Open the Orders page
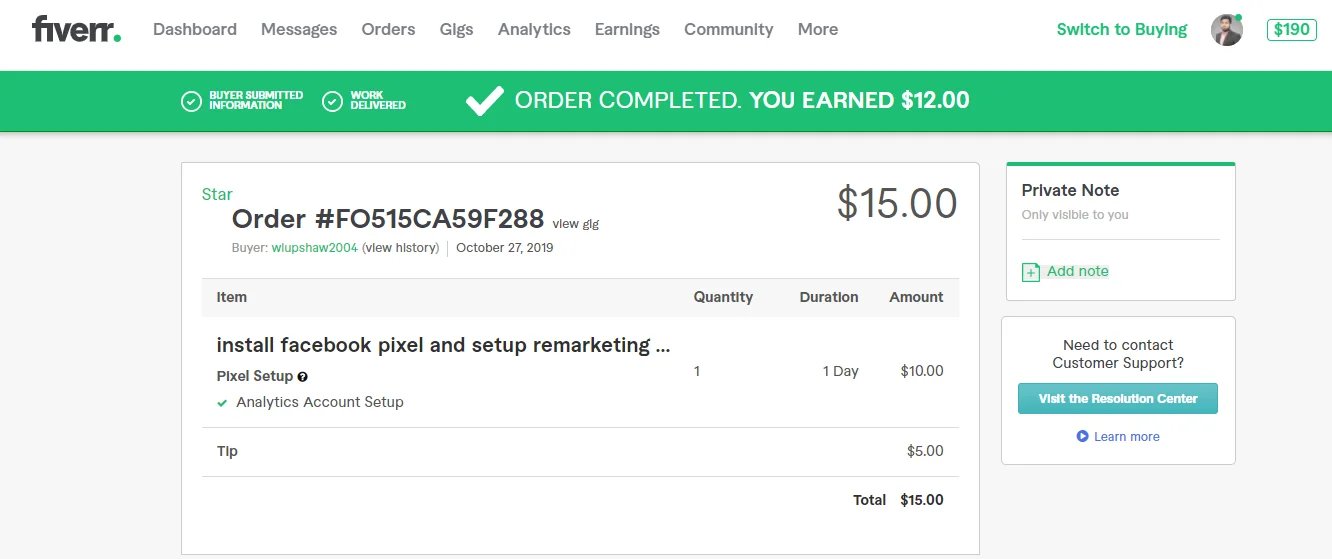The image size is (1332, 559). [388, 29]
